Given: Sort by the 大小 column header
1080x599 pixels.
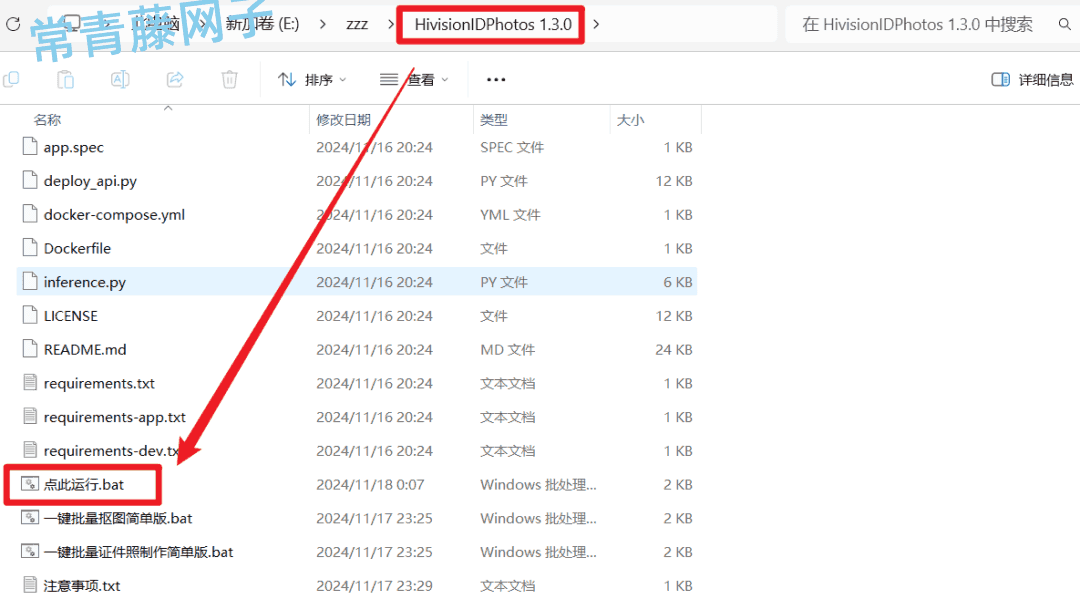Looking at the screenshot, I should coord(630,120).
